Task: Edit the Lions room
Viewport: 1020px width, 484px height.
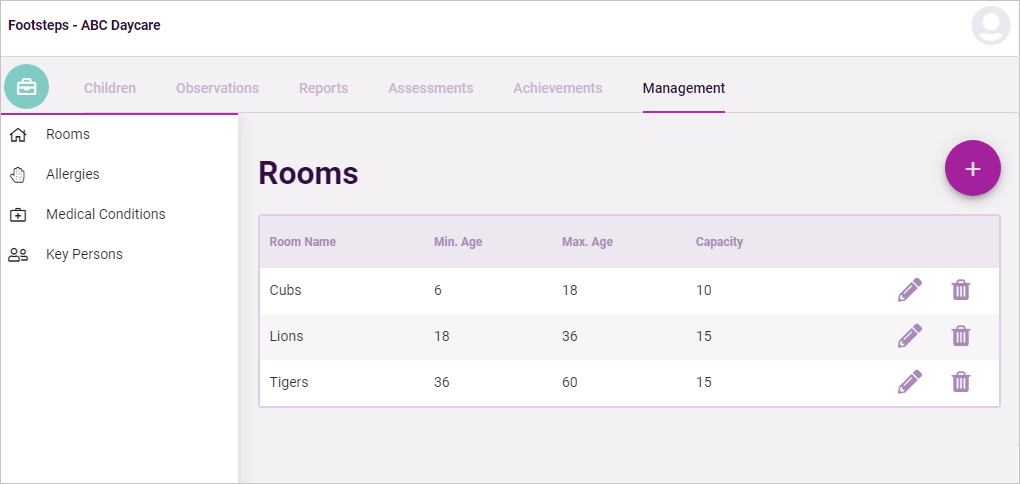Action: tap(909, 336)
